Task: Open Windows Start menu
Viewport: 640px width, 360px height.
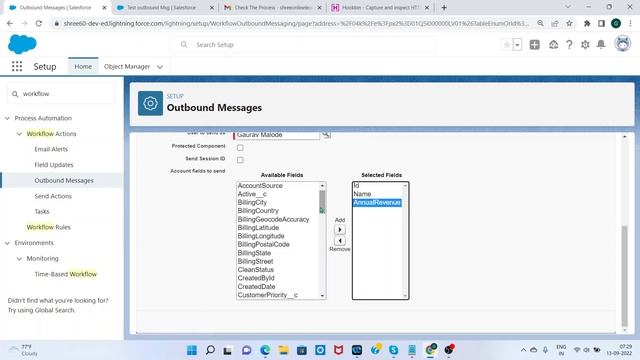Action: click(191, 350)
